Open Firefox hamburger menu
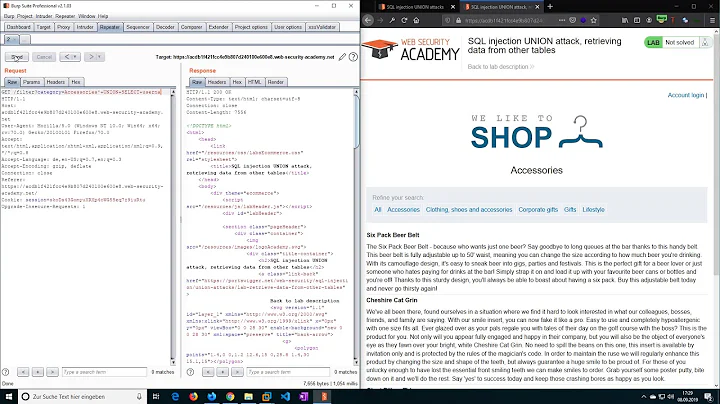 tap(712, 20)
